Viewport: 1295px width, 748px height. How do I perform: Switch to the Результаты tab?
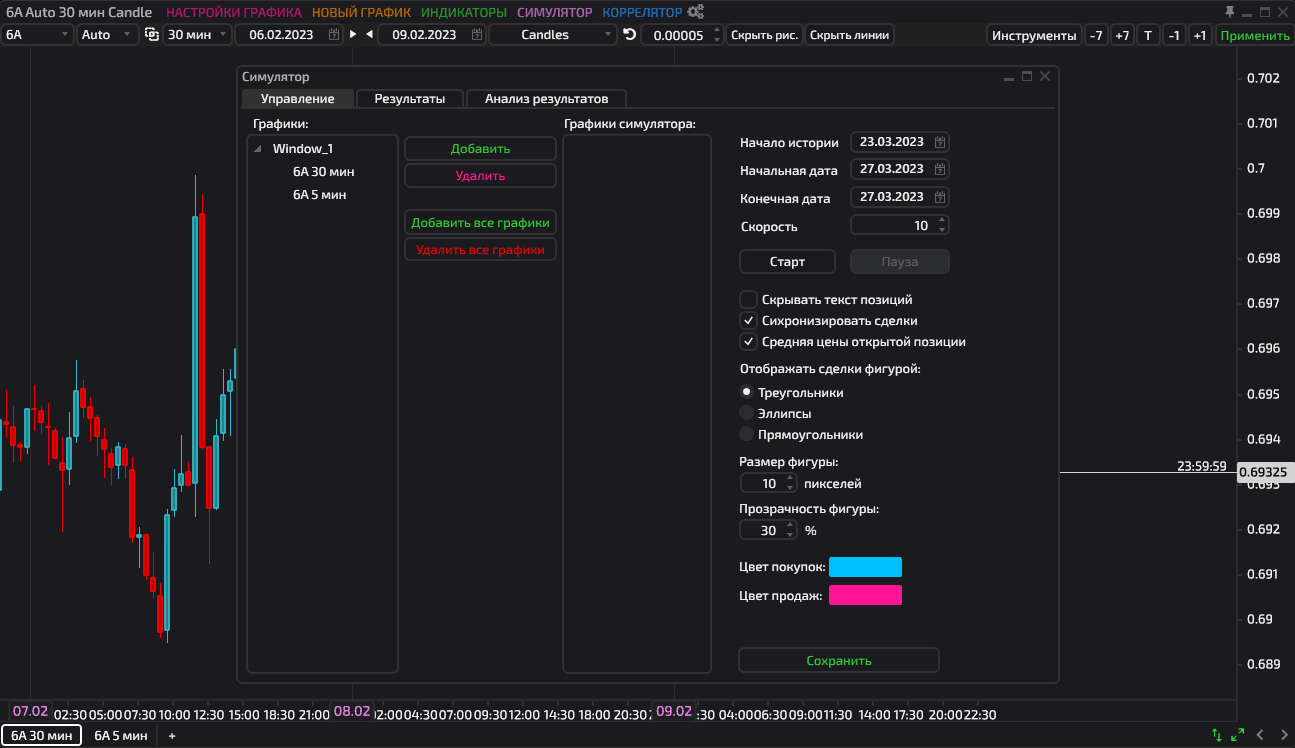pyautogui.click(x=409, y=99)
